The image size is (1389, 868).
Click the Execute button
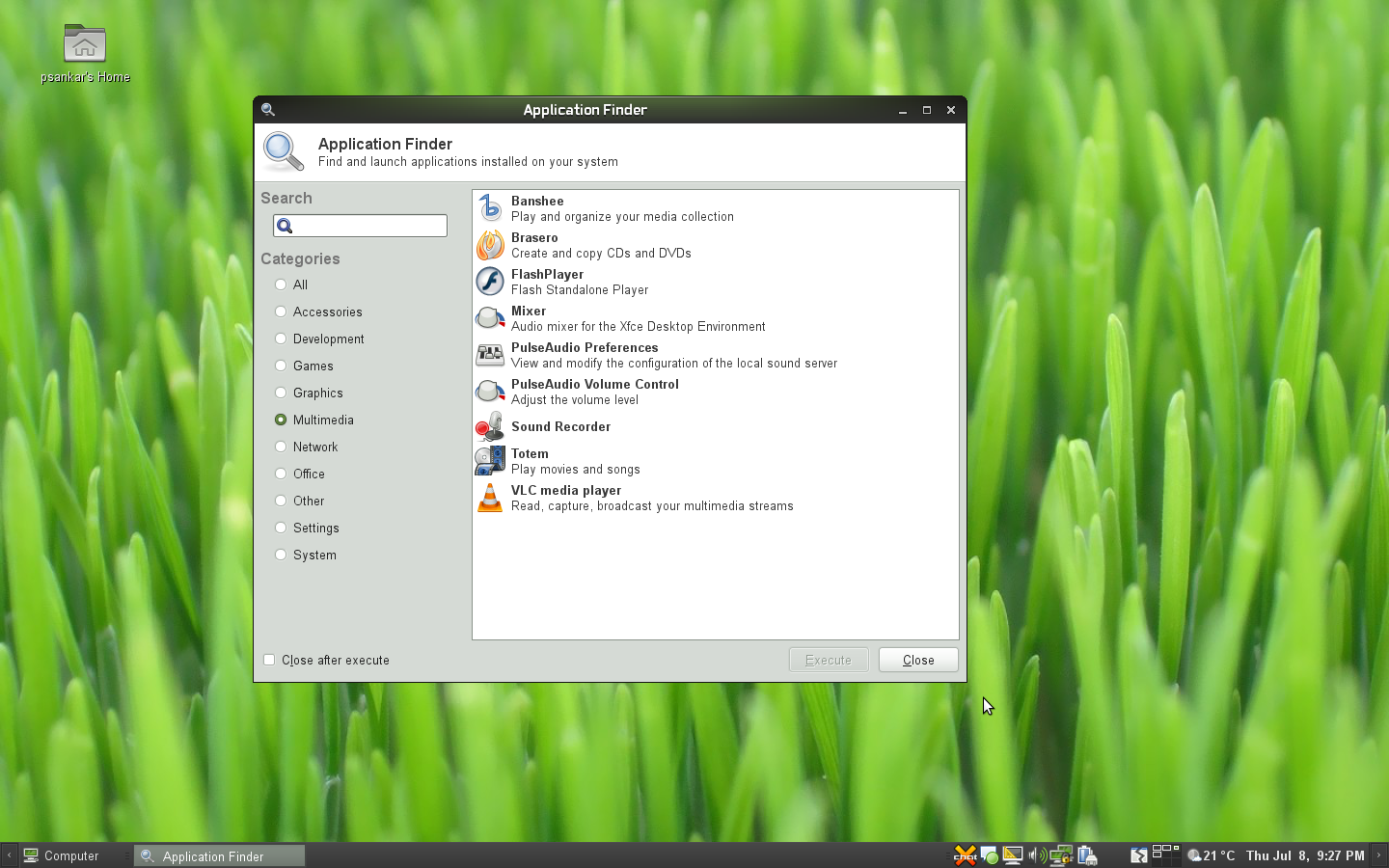pyautogui.click(x=828, y=660)
